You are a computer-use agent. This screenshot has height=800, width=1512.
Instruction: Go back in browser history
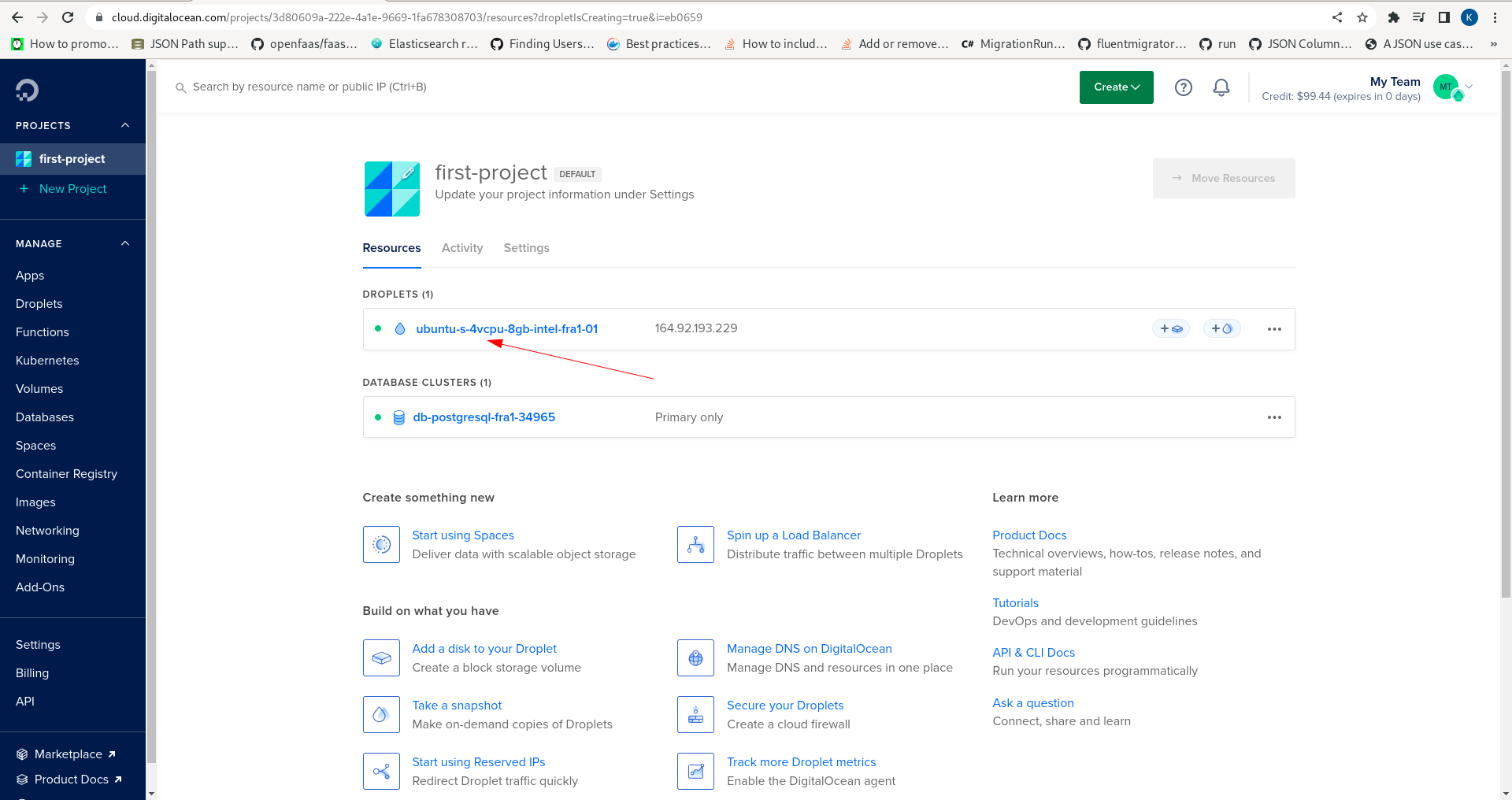17,17
